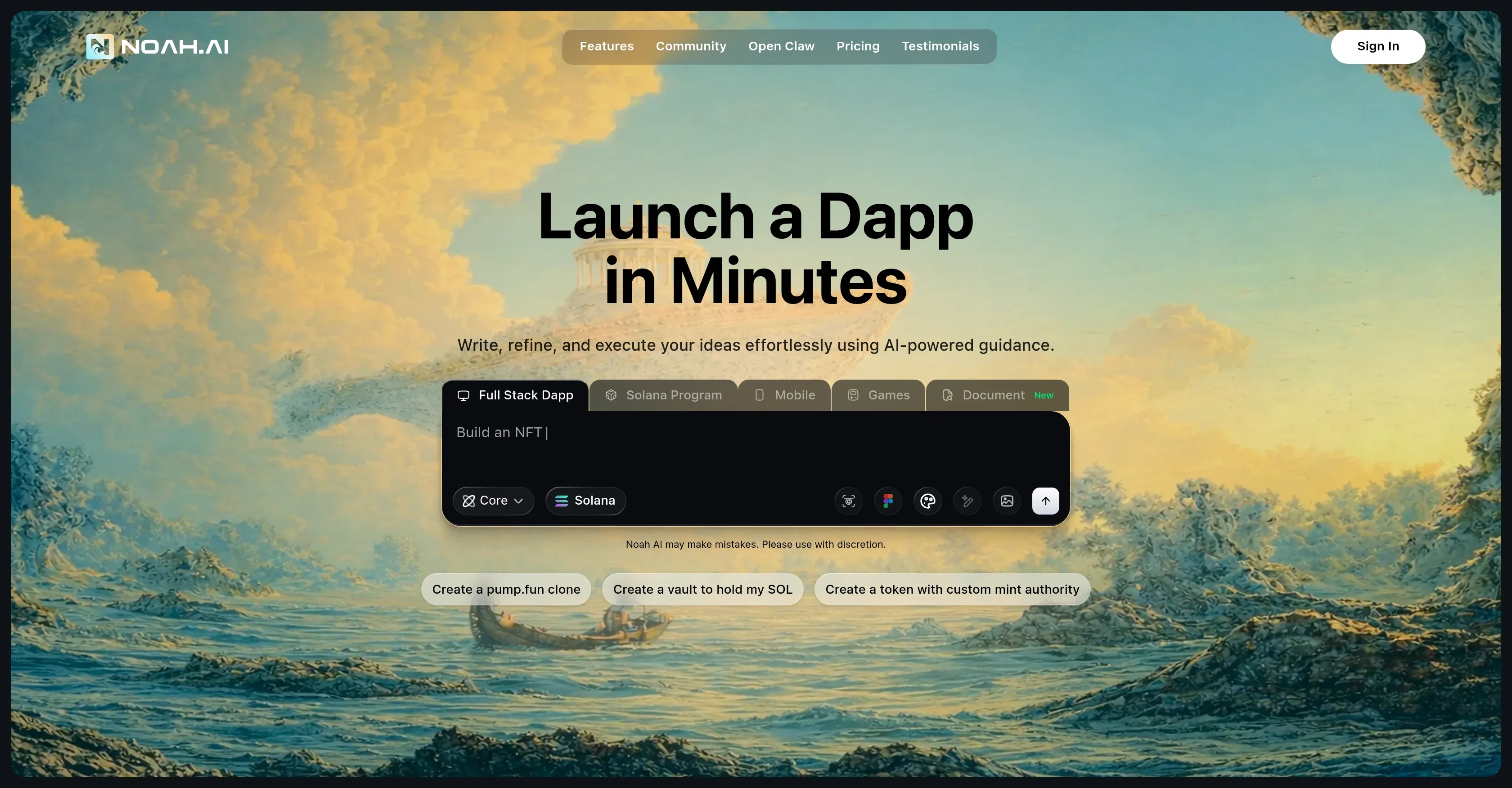This screenshot has height=788, width=1512.
Task: Click the Noah.AI logo
Action: click(x=157, y=46)
